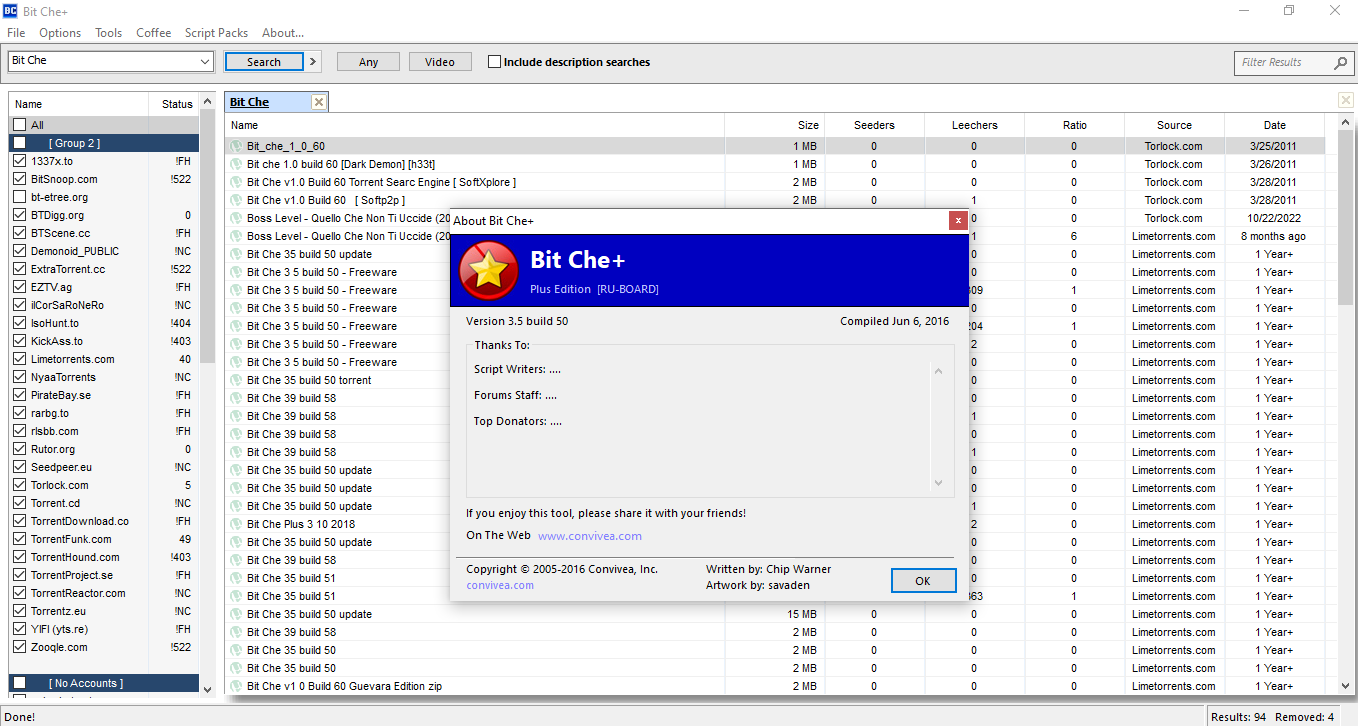
Task: Open the convivea.com copyright link
Action: pyautogui.click(x=500, y=585)
